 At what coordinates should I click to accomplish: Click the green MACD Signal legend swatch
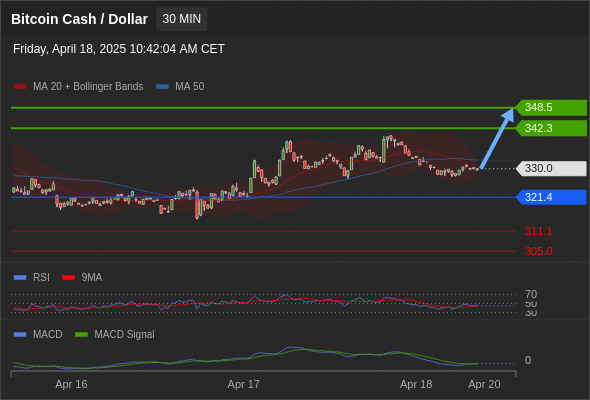pos(82,335)
